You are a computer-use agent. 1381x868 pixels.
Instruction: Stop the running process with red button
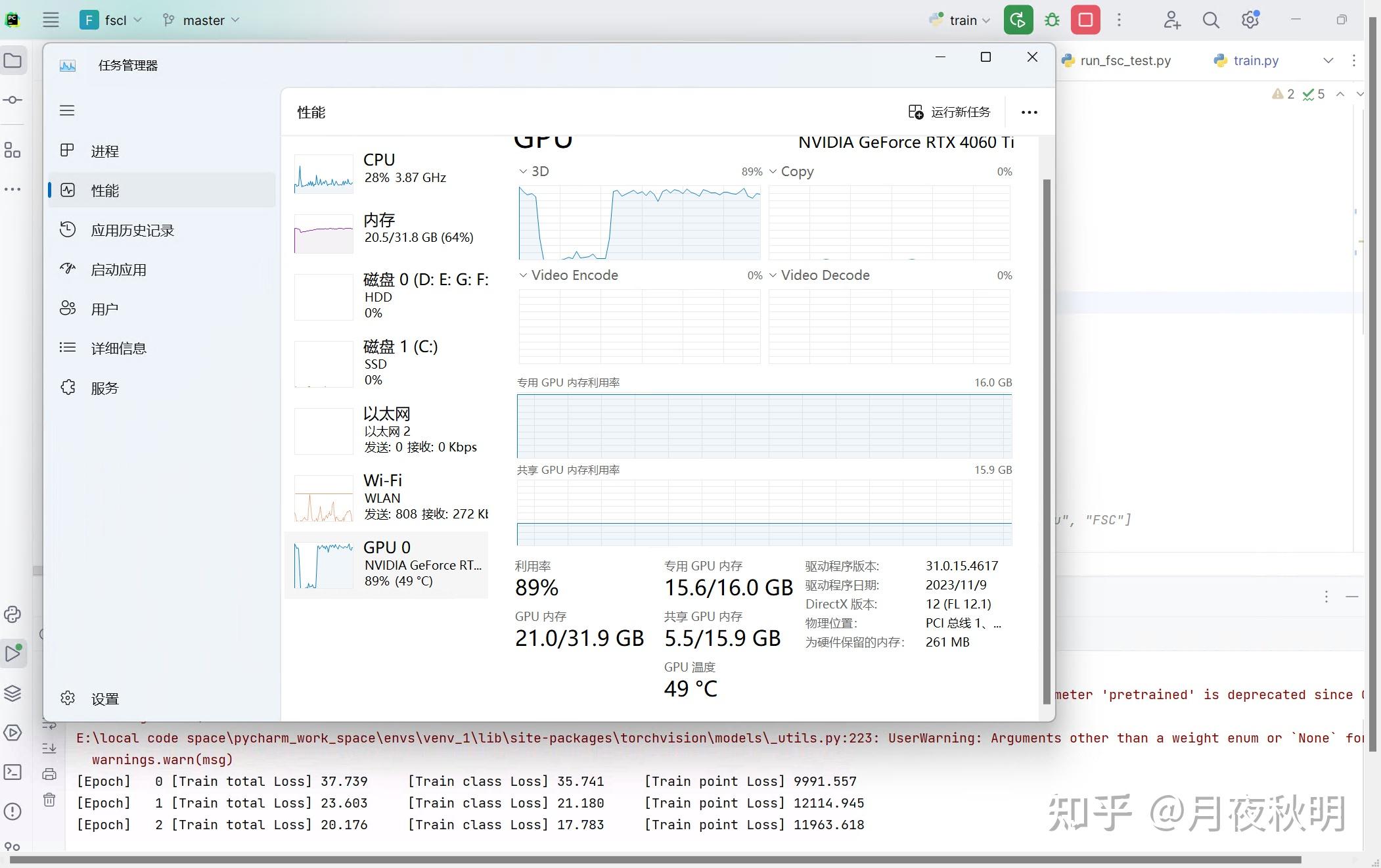pyautogui.click(x=1085, y=20)
